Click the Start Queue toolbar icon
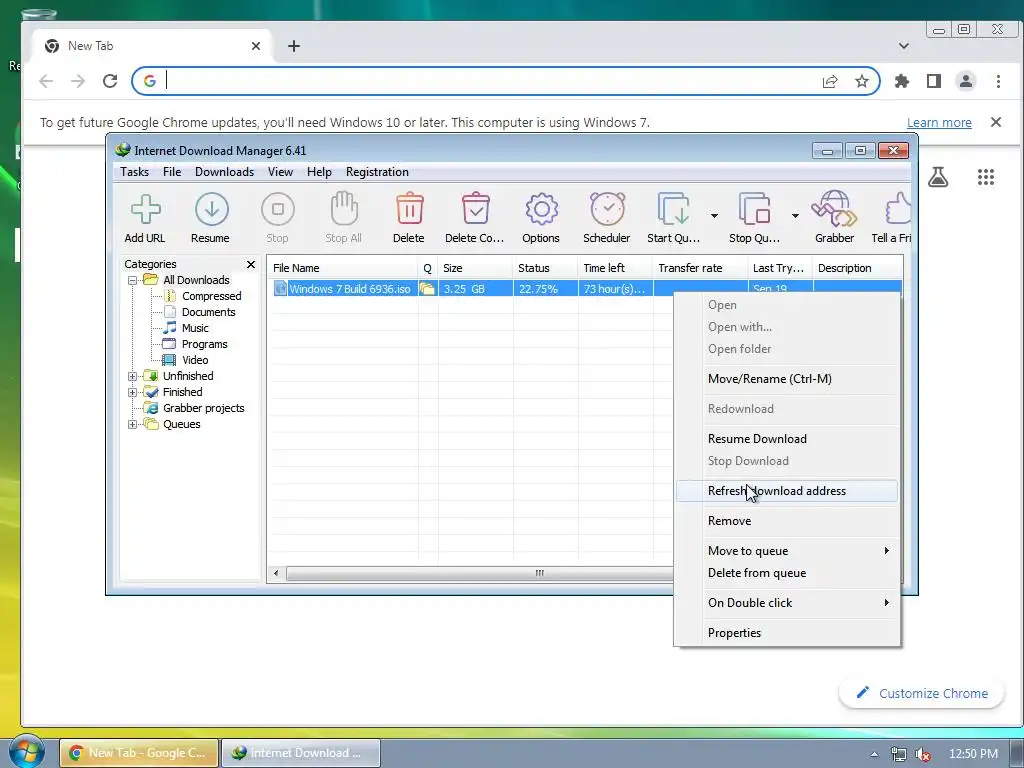 tap(673, 209)
